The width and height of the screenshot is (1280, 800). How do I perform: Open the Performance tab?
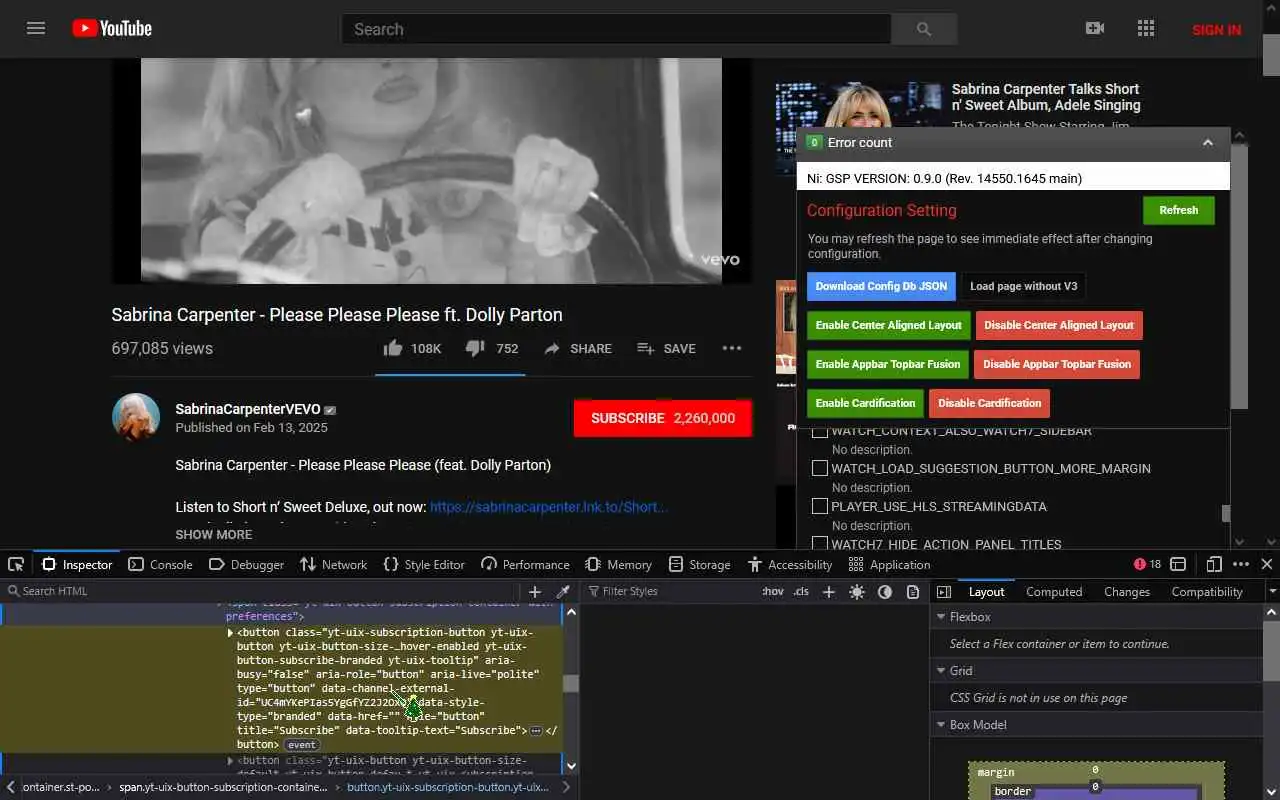(525, 564)
